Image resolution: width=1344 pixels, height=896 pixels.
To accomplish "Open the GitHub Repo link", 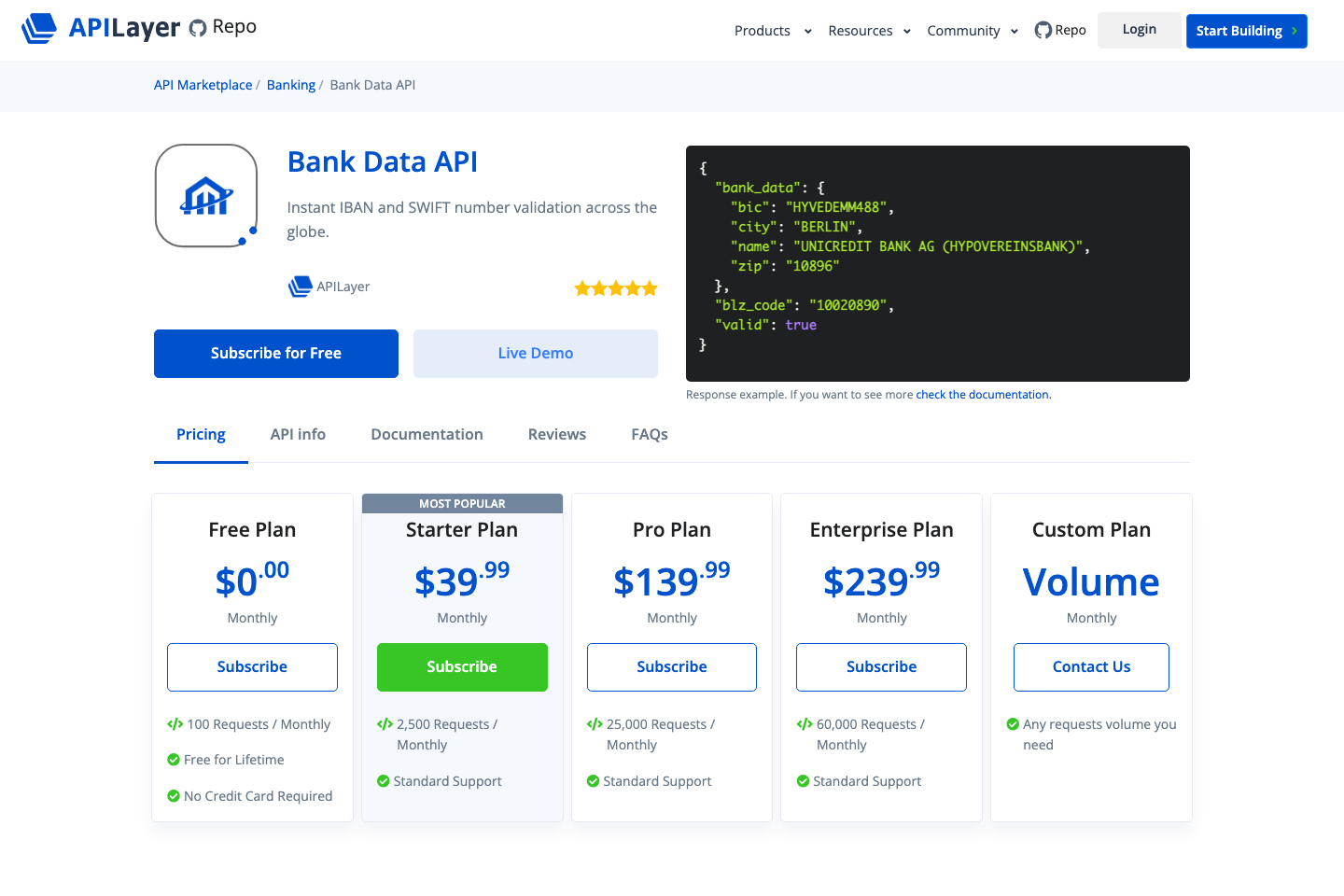I will pos(1059,30).
